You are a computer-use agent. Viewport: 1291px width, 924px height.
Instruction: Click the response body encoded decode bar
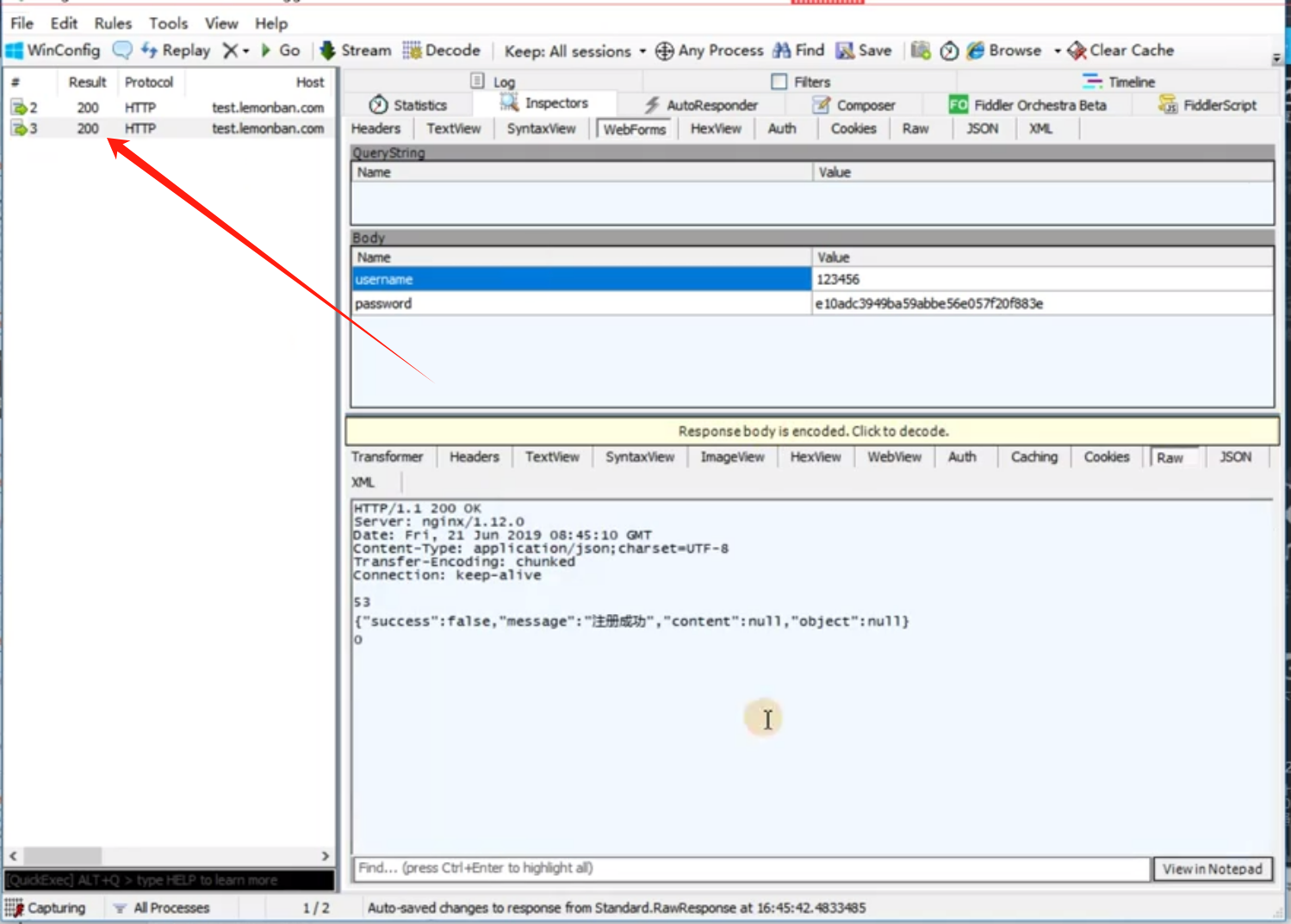click(812, 431)
